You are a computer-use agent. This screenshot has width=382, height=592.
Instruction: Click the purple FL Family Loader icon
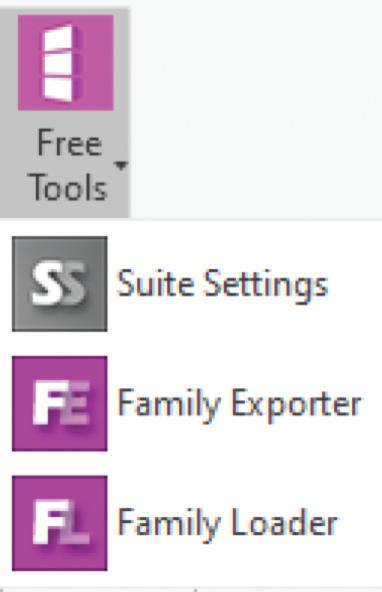click(x=60, y=523)
